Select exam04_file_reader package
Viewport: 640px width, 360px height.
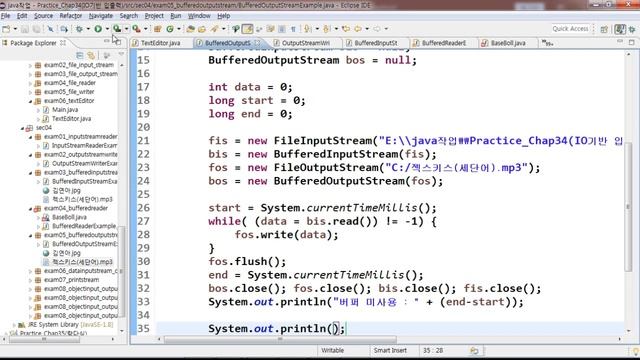click(x=69, y=83)
